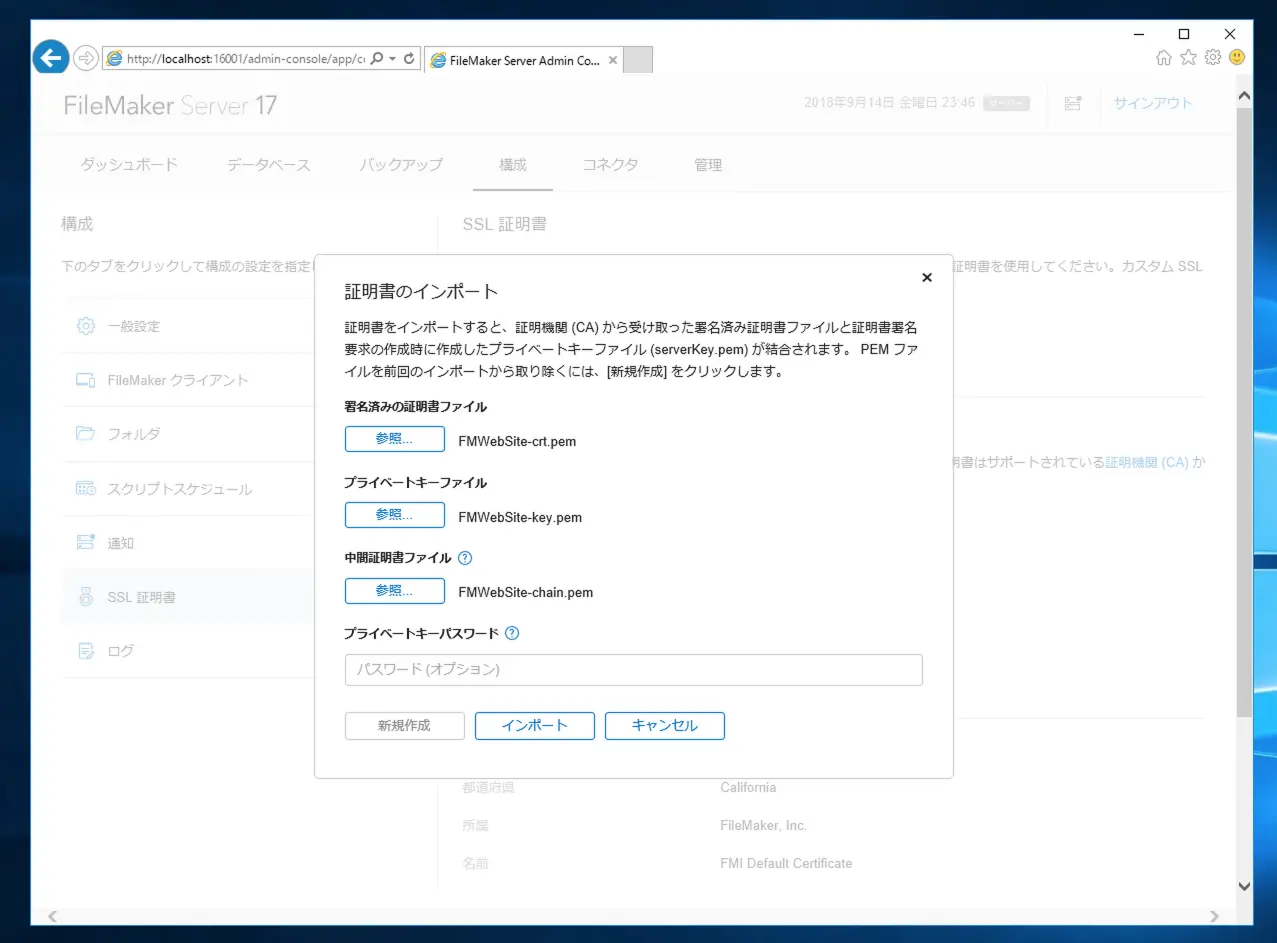Open help for プライベートキーパスワード
The height and width of the screenshot is (943, 1277).
tap(511, 633)
